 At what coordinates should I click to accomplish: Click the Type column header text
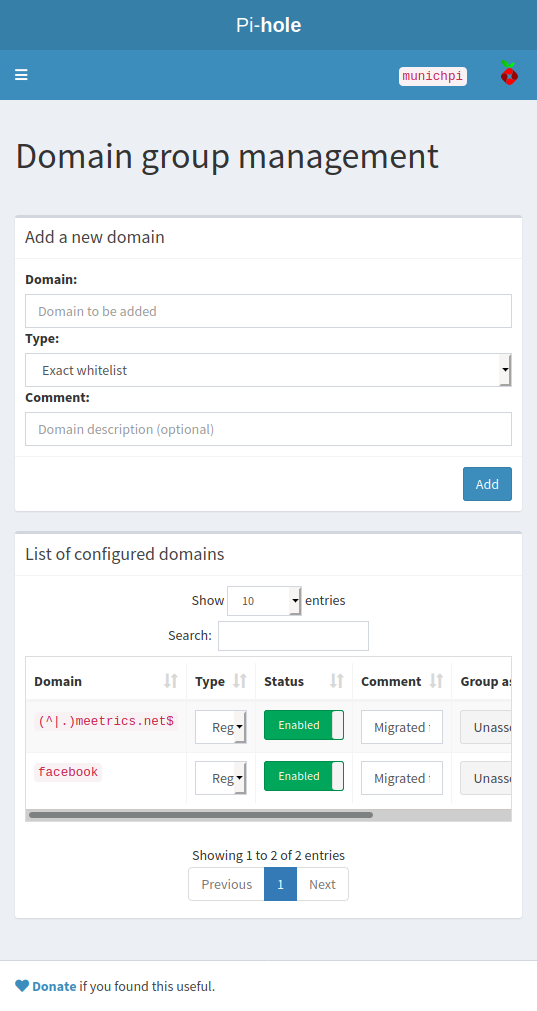pos(210,682)
